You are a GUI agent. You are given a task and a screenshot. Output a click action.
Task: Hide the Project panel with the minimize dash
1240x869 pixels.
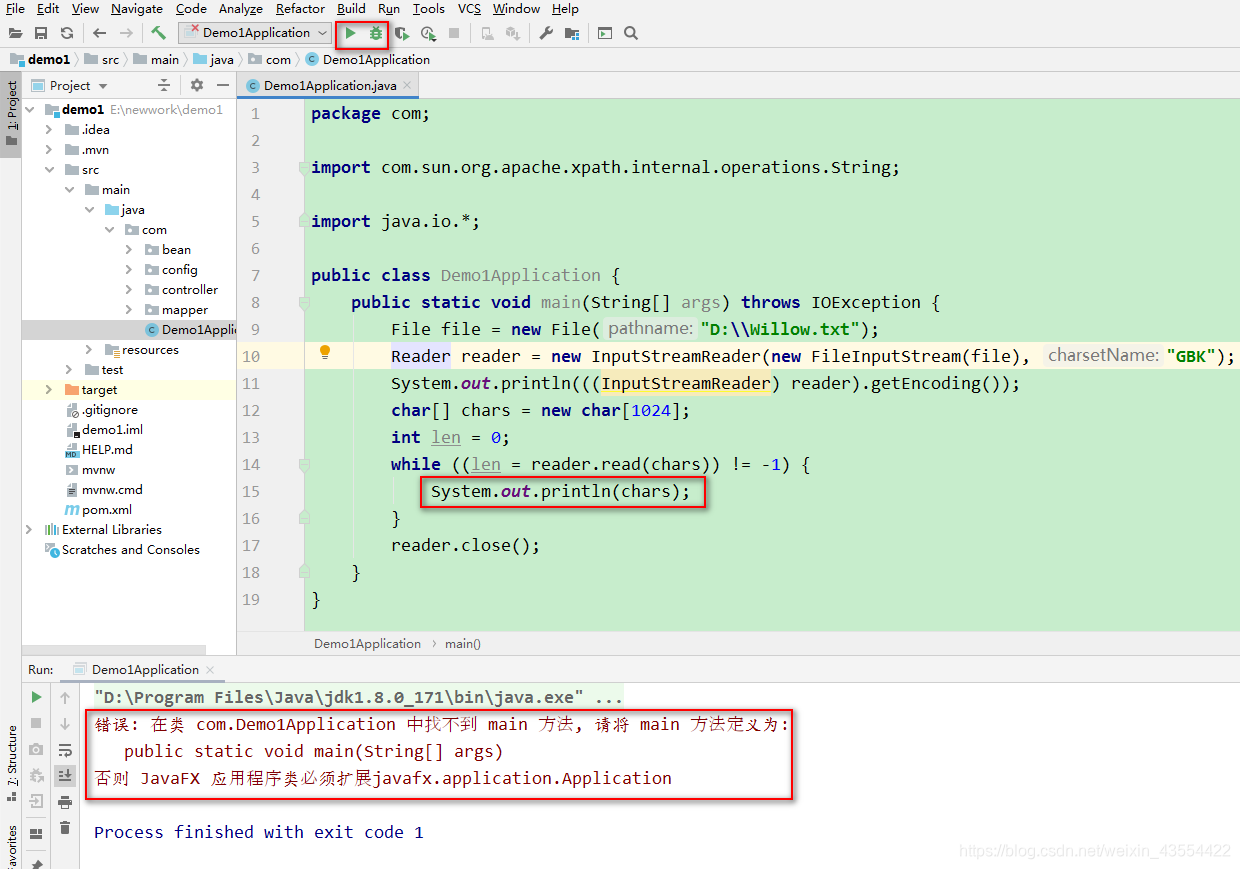(222, 85)
